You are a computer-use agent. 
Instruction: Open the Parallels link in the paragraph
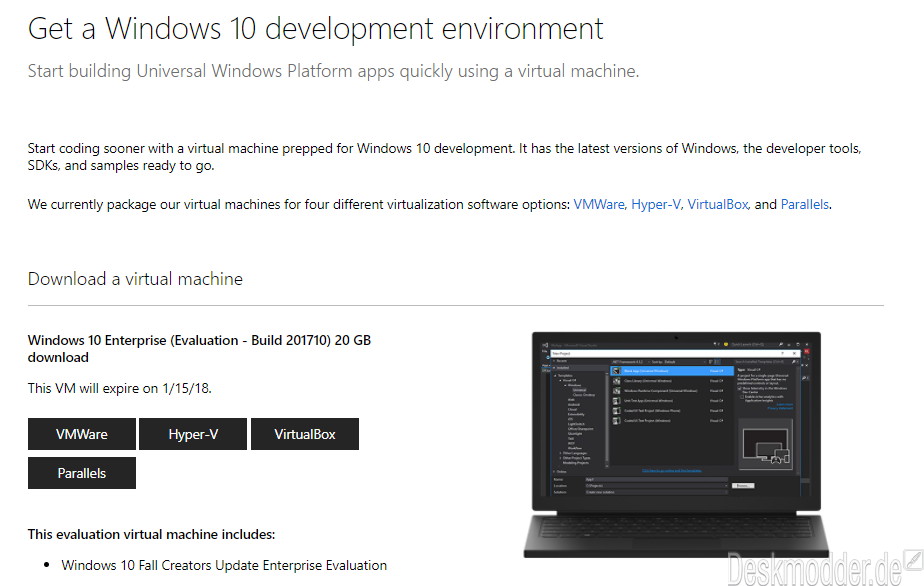804,205
